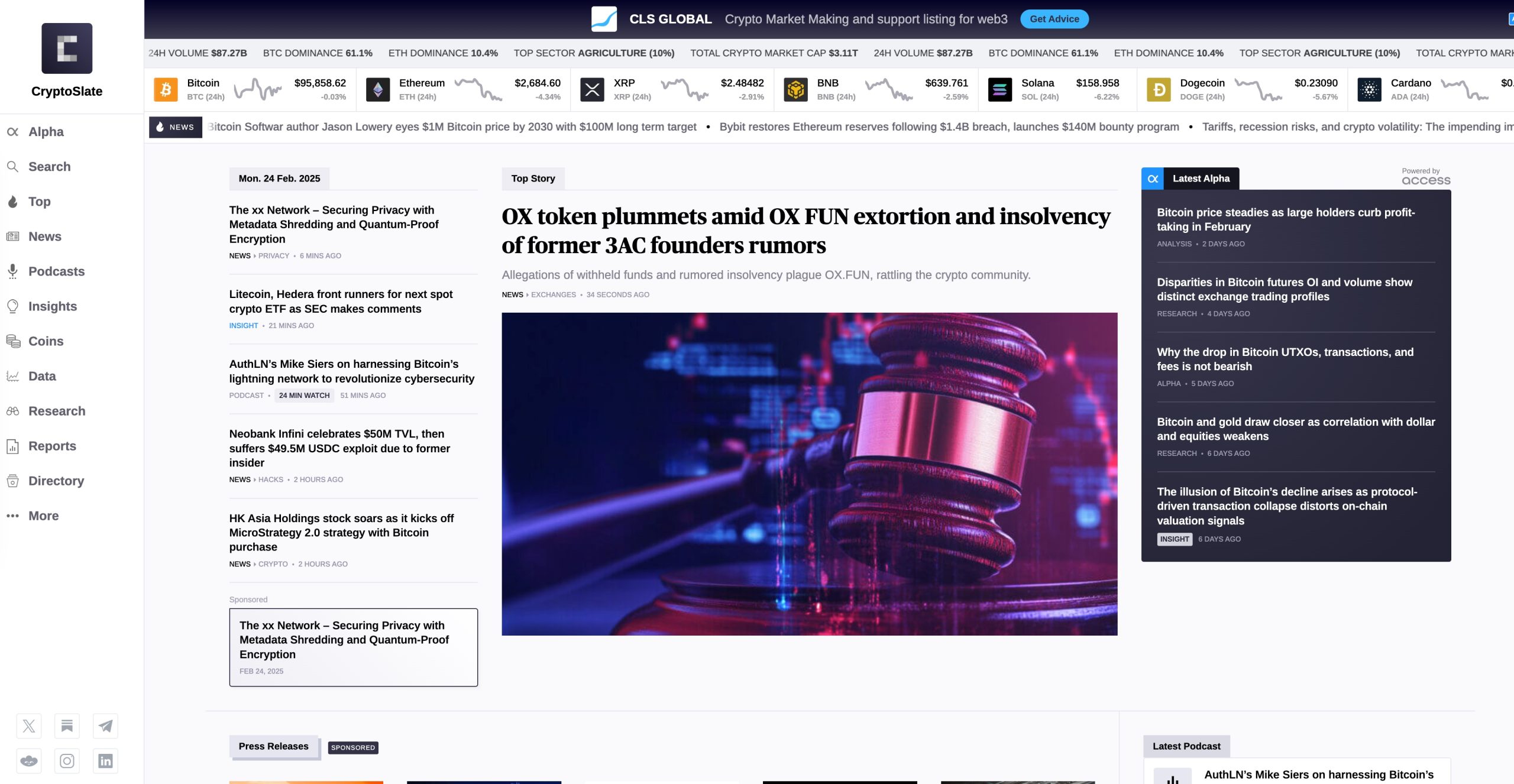The height and width of the screenshot is (784, 1514).
Task: Click the blue INSIGHT tag under Litecoin article
Action: 244,326
